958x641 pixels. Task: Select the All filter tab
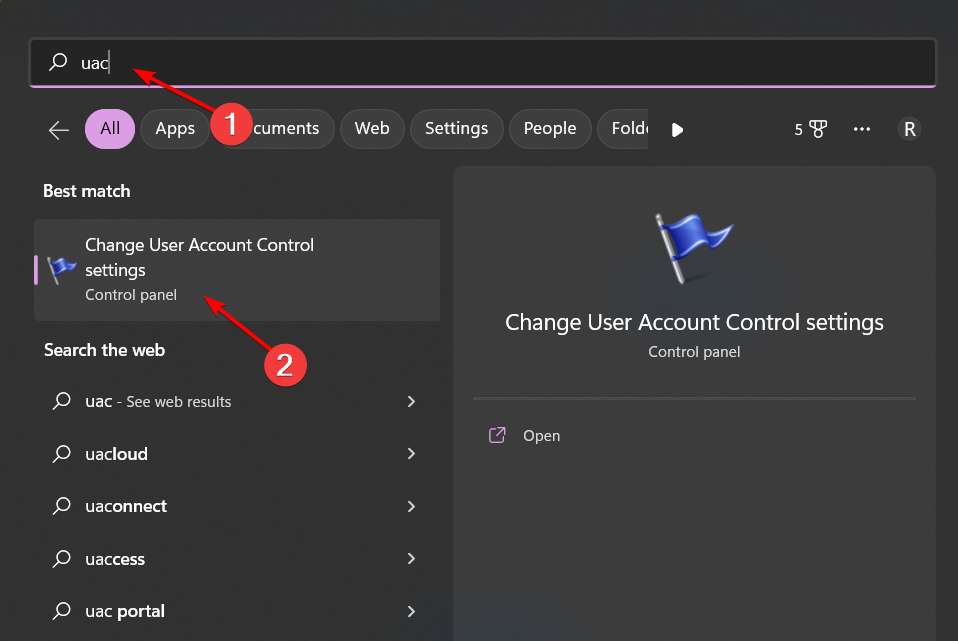click(110, 129)
